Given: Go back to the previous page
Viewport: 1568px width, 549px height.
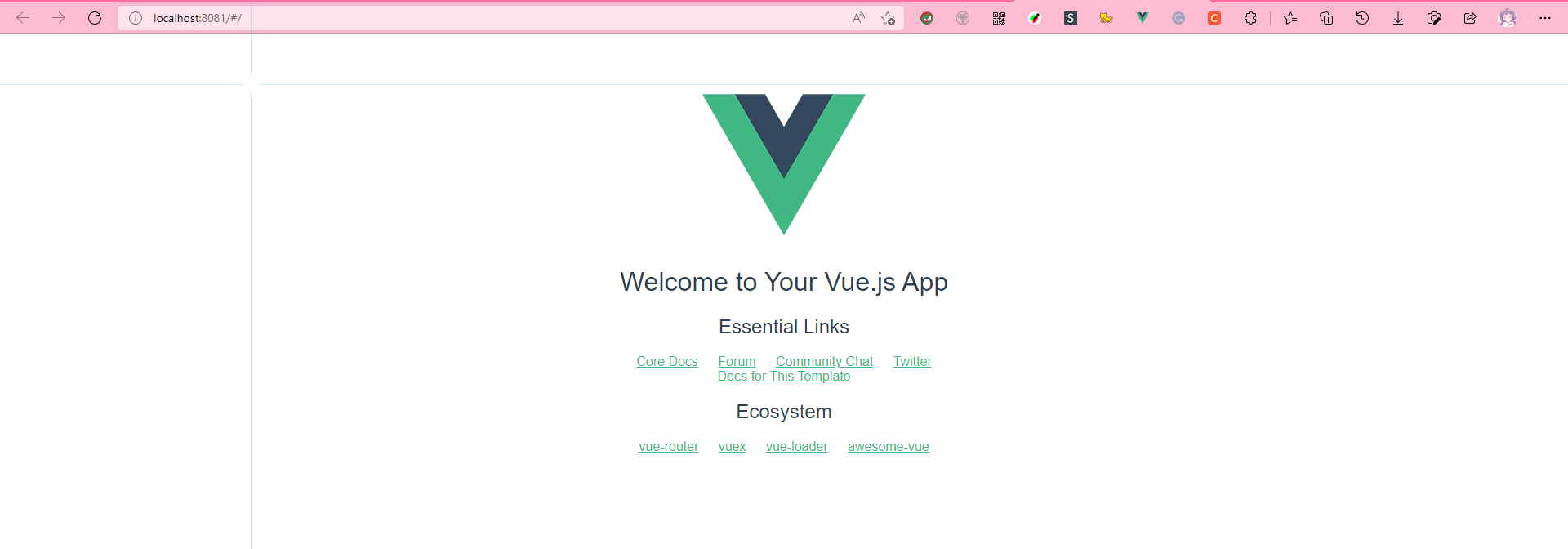Looking at the screenshot, I should [x=23, y=18].
